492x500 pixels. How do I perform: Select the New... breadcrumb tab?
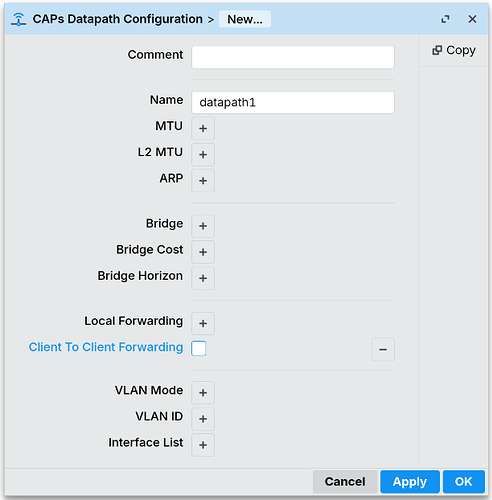click(x=245, y=19)
